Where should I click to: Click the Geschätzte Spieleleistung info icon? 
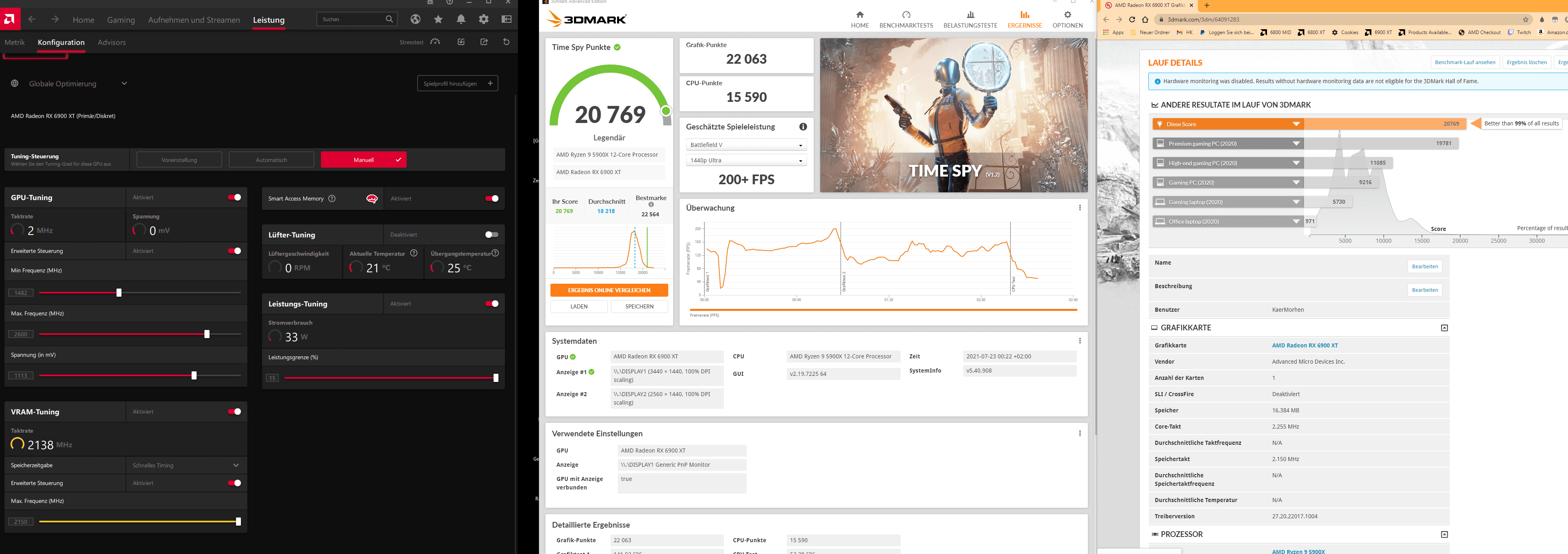[803, 127]
